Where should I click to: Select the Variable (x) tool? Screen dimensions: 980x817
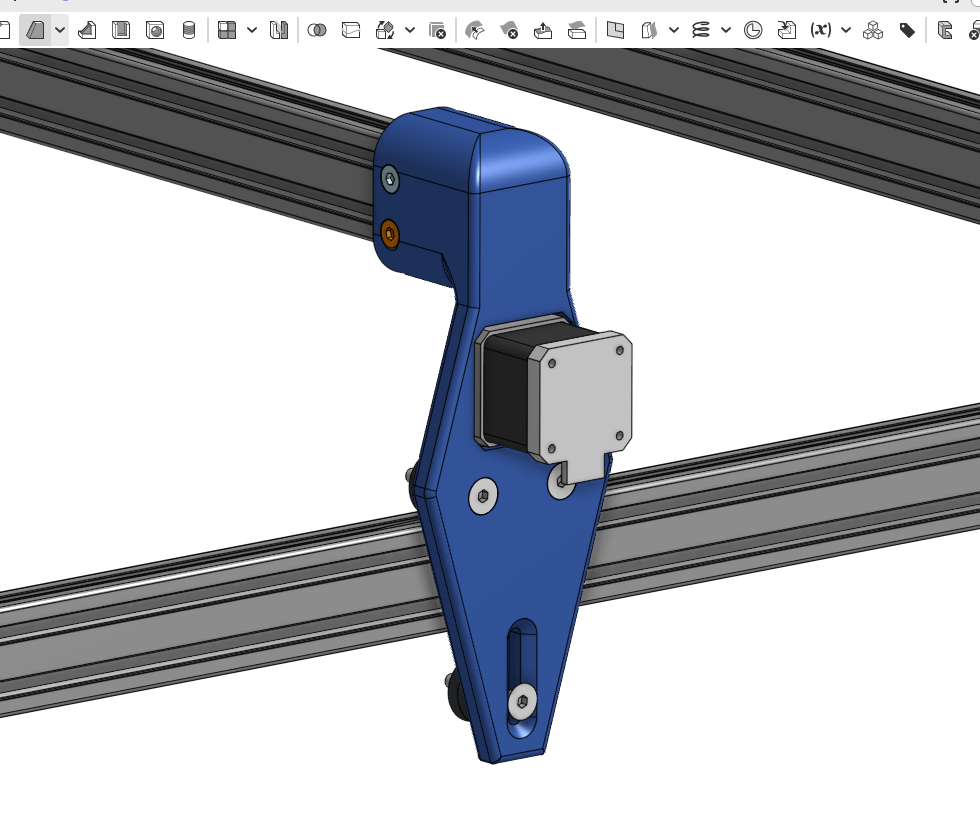point(821,30)
